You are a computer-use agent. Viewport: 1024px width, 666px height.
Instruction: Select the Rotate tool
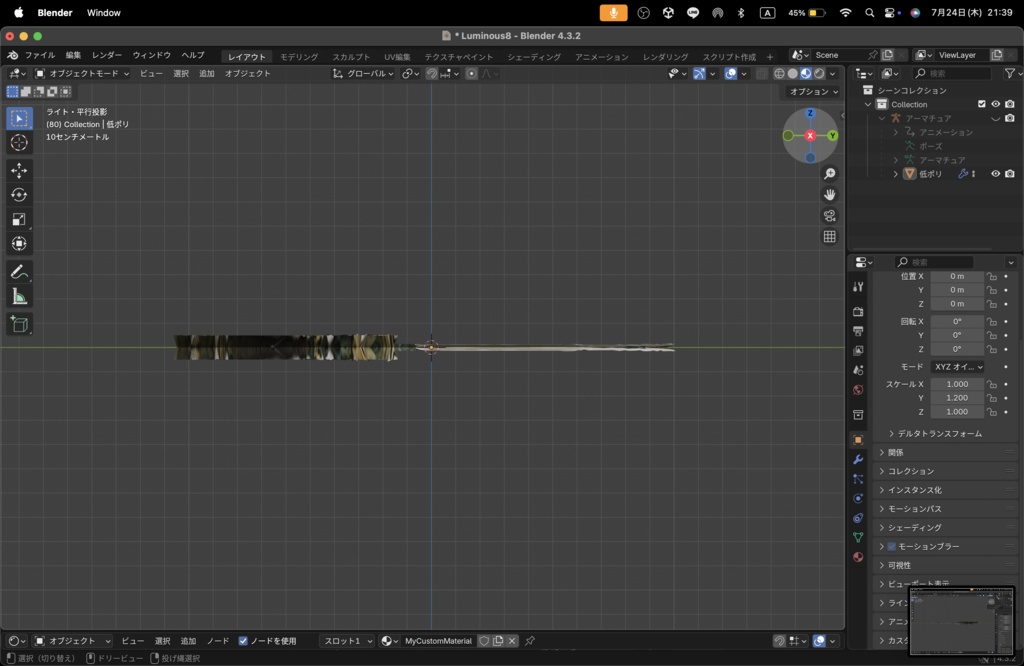click(x=19, y=195)
